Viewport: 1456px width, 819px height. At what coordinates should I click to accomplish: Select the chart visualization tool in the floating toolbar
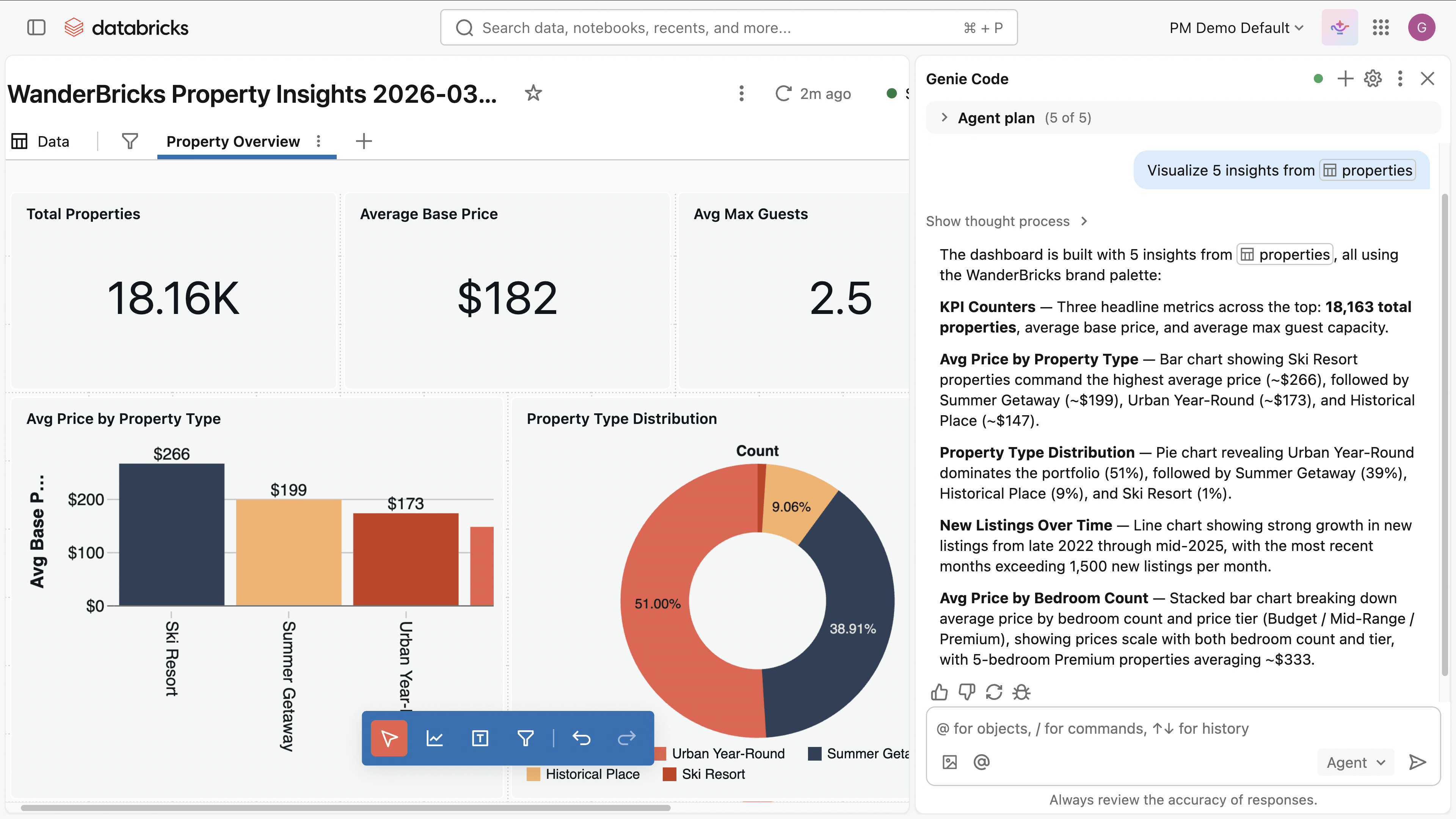coord(435,738)
